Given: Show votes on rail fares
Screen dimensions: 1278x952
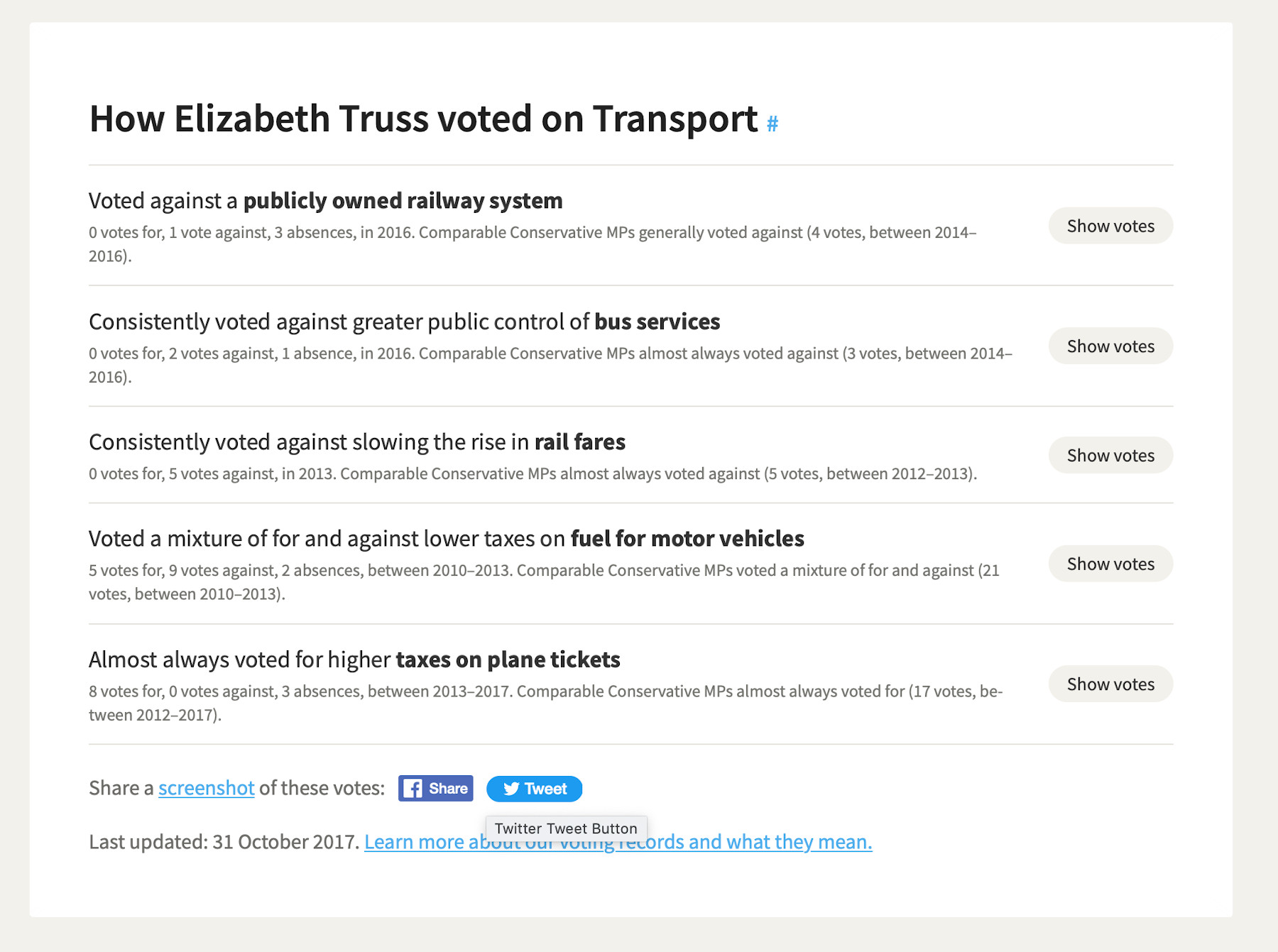Looking at the screenshot, I should [x=1110, y=455].
